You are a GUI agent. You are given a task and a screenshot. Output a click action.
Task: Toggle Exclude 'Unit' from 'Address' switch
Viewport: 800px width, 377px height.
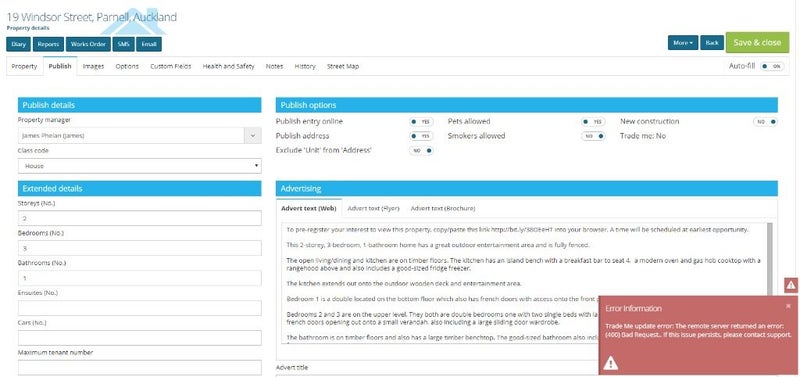tap(421, 151)
